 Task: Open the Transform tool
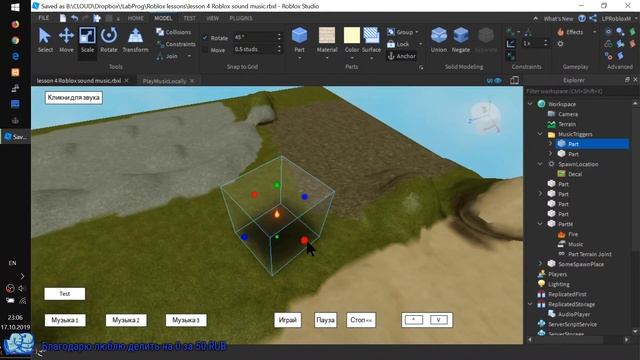135,40
